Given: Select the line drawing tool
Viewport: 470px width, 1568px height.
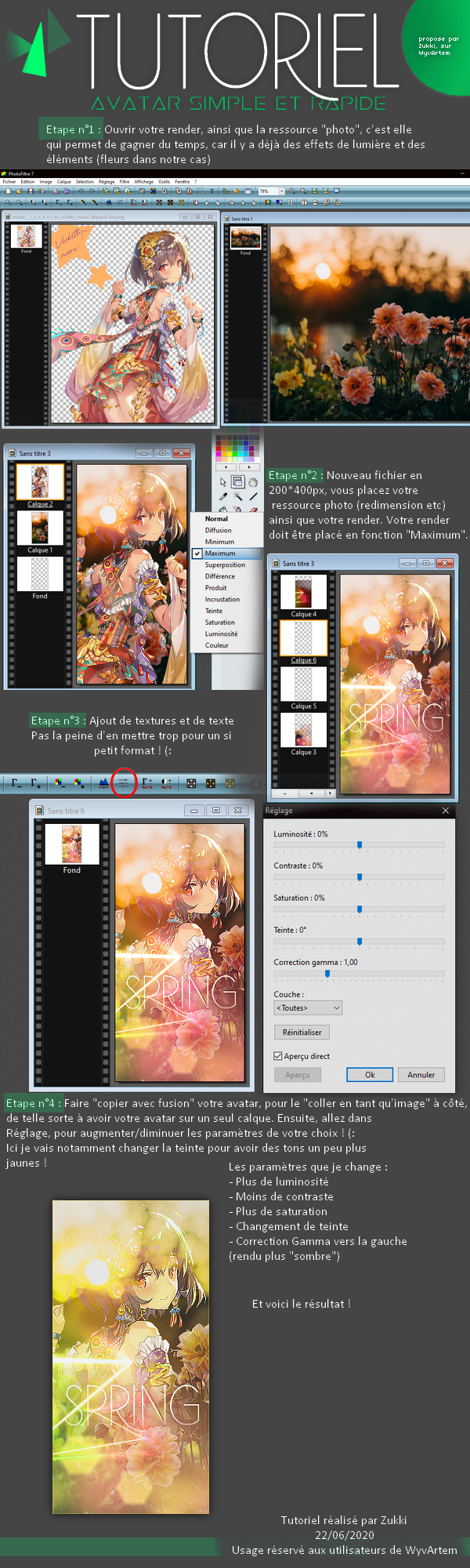Looking at the screenshot, I should pyautogui.click(x=253, y=496).
